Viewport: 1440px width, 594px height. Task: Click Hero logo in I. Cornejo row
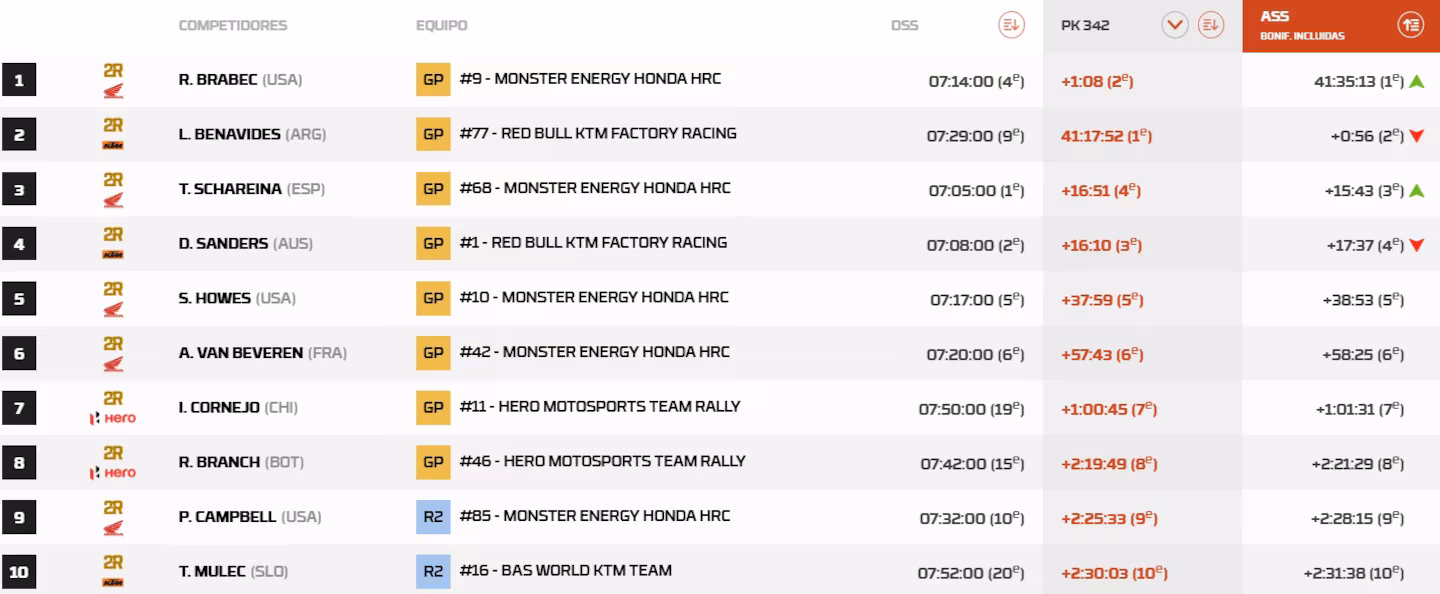coord(113,418)
